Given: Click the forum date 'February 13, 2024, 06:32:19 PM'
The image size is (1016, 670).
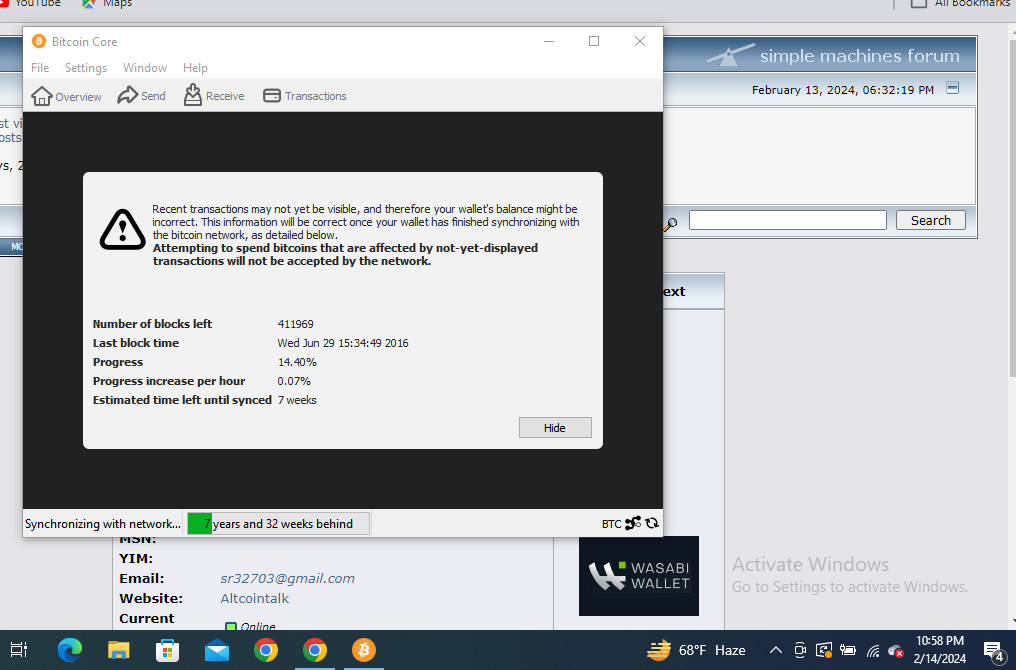Looking at the screenshot, I should pyautogui.click(x=842, y=90).
